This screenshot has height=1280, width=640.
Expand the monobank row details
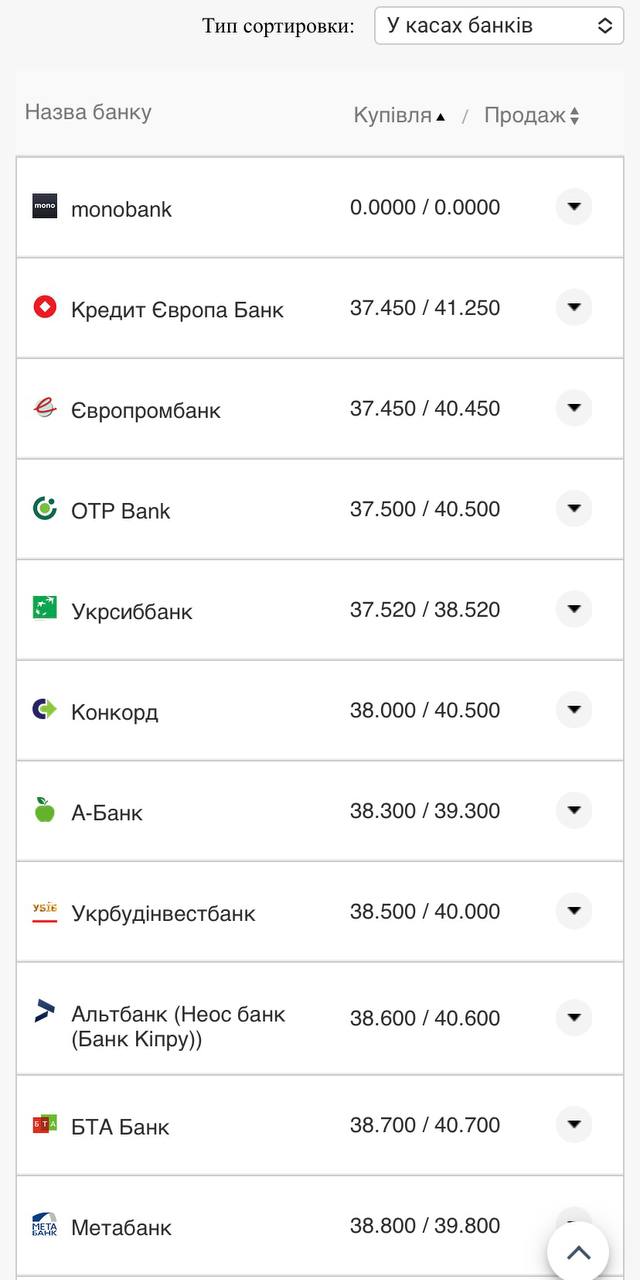(x=573, y=207)
